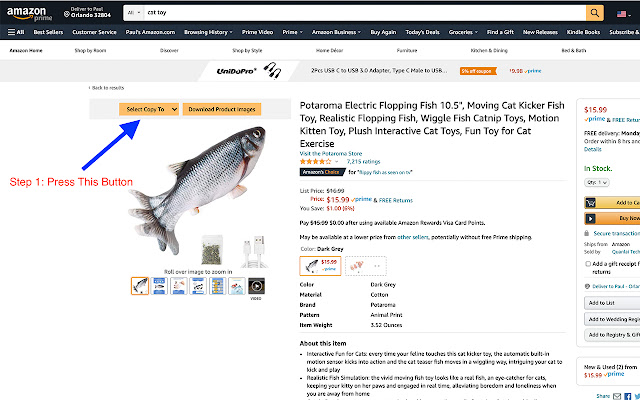Viewport: 640px width, 400px height.
Task: Click Download Product Images button
Action: point(222,109)
